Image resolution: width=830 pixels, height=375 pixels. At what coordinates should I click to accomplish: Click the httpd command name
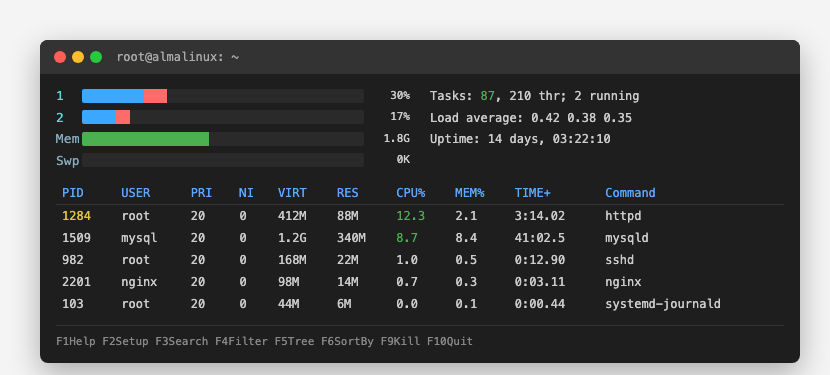click(624, 216)
